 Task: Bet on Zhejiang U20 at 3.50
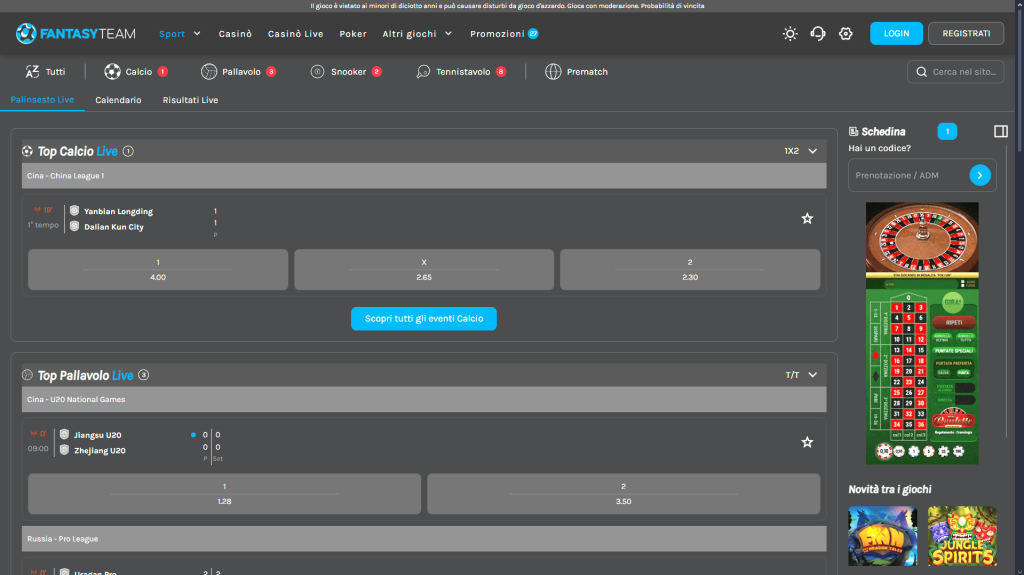[x=624, y=493]
